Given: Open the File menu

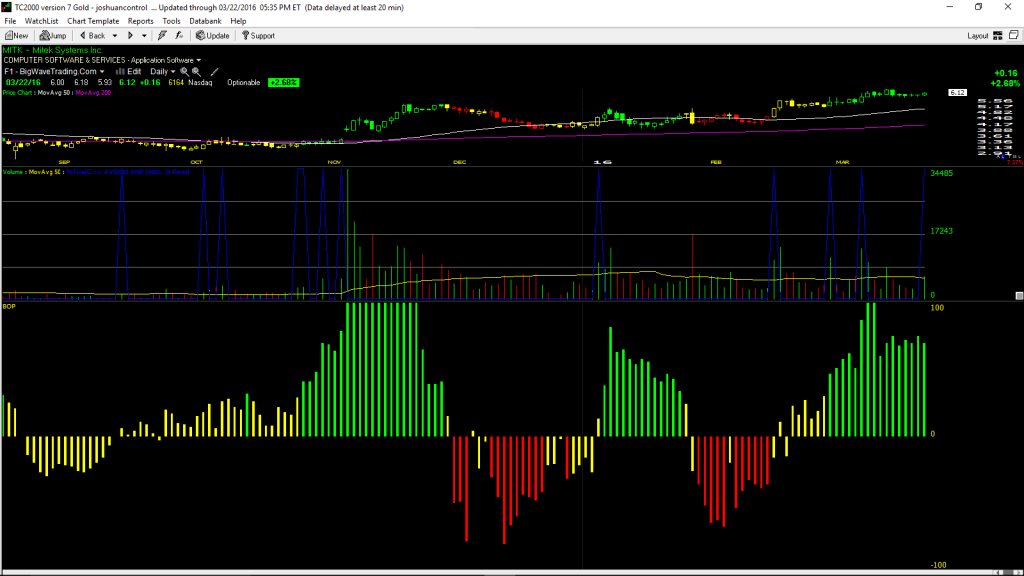Looking at the screenshot, I should [x=10, y=21].
